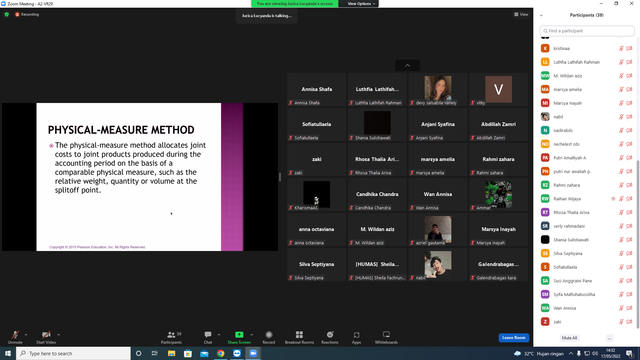The width and height of the screenshot is (640, 360).
Task: Toggle nadirabils' video icon
Action: coord(629,130)
